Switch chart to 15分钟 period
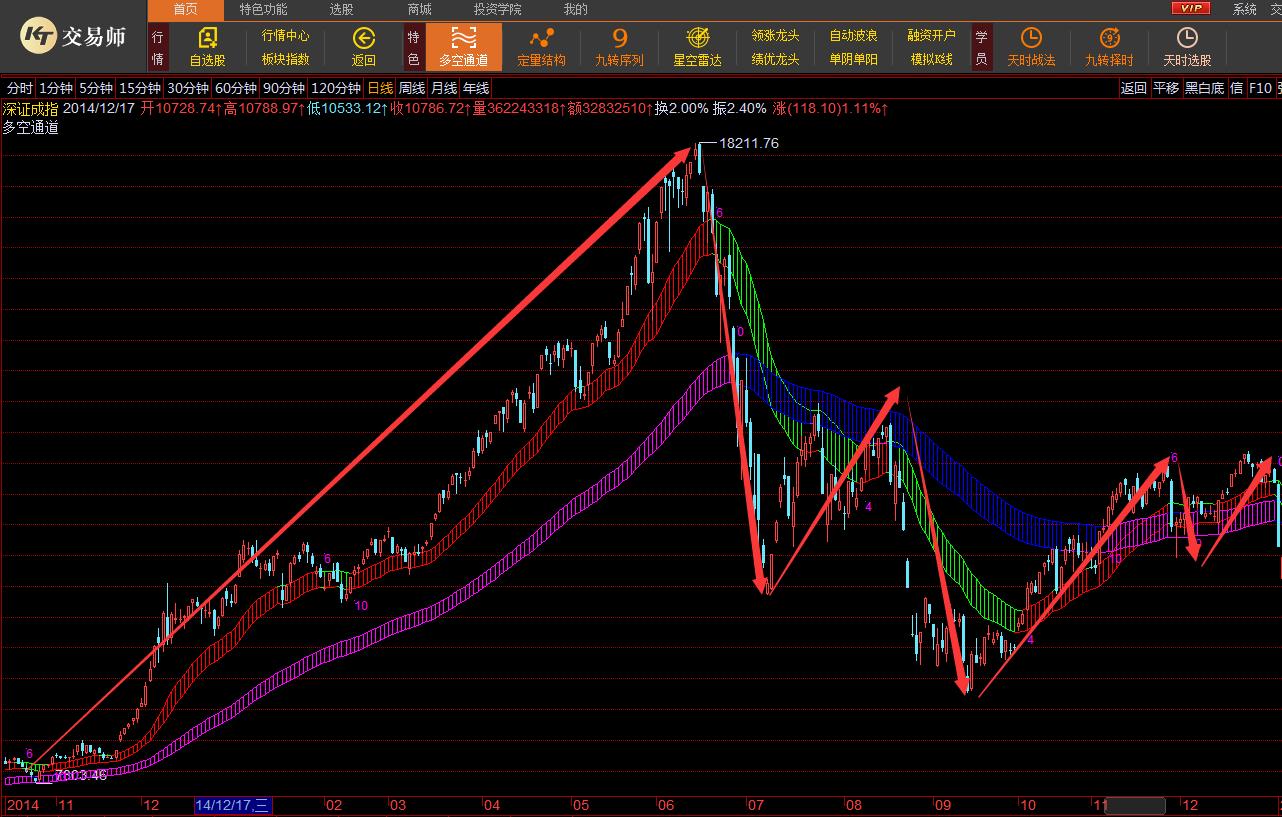Screen dimensions: 1282x817 pyautogui.click(x=140, y=88)
